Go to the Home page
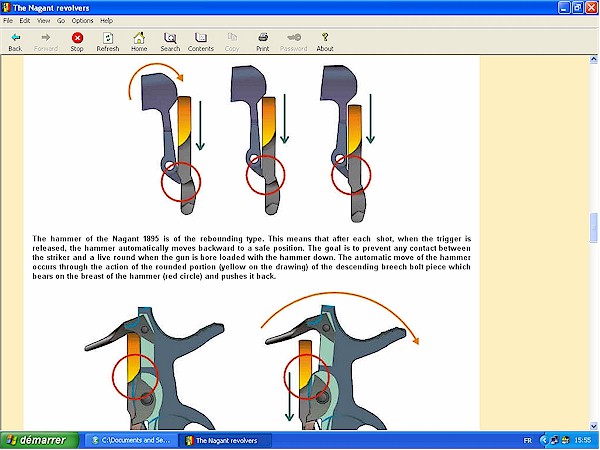600x450 pixels. [x=139, y=42]
